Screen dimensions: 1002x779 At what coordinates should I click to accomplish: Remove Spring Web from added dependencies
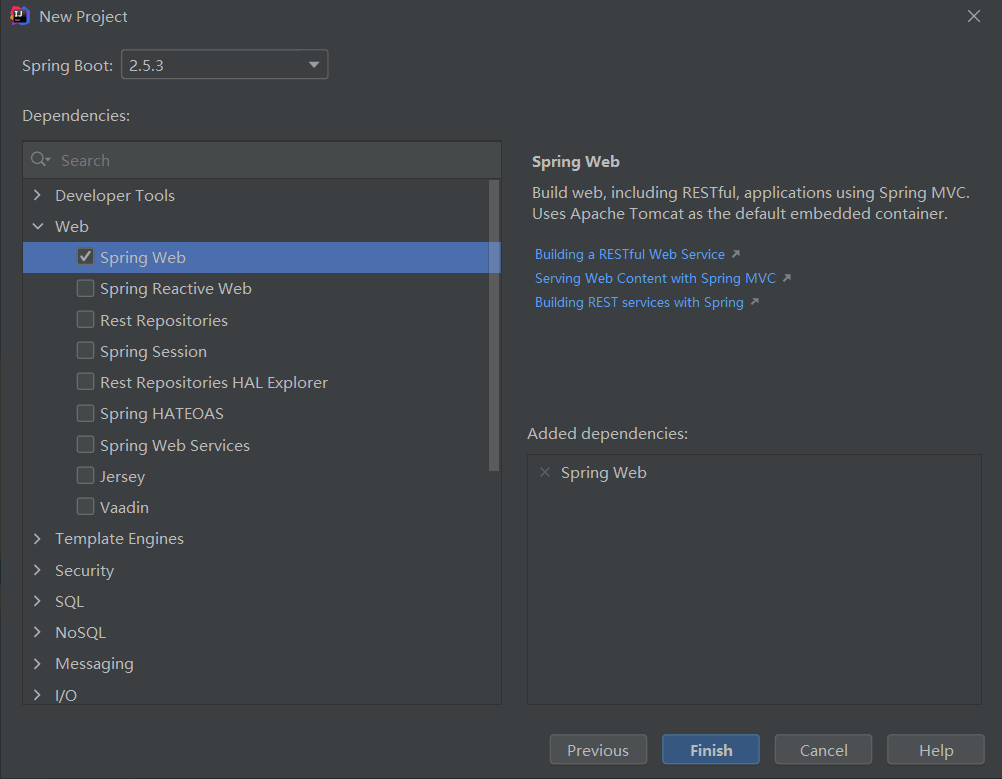coord(545,472)
